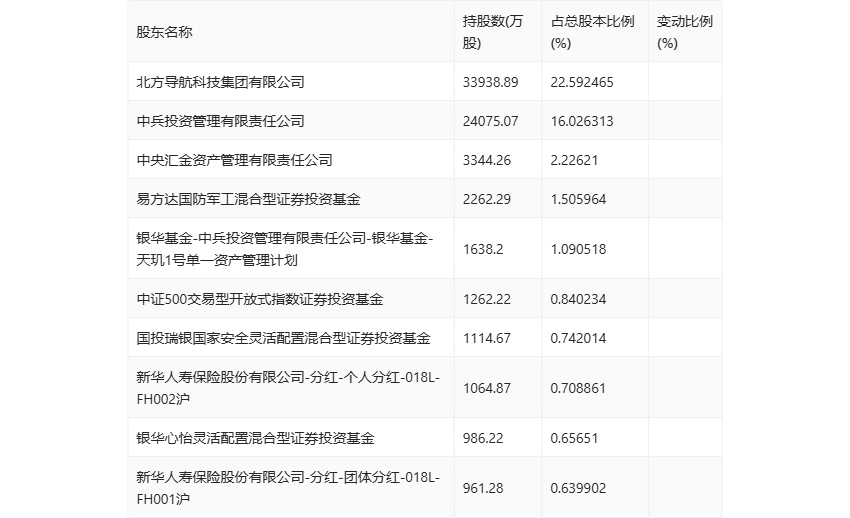Select 中兵投资管理有限责任公司 shareholder name
This screenshot has height=518, width=850.
tap(220, 121)
